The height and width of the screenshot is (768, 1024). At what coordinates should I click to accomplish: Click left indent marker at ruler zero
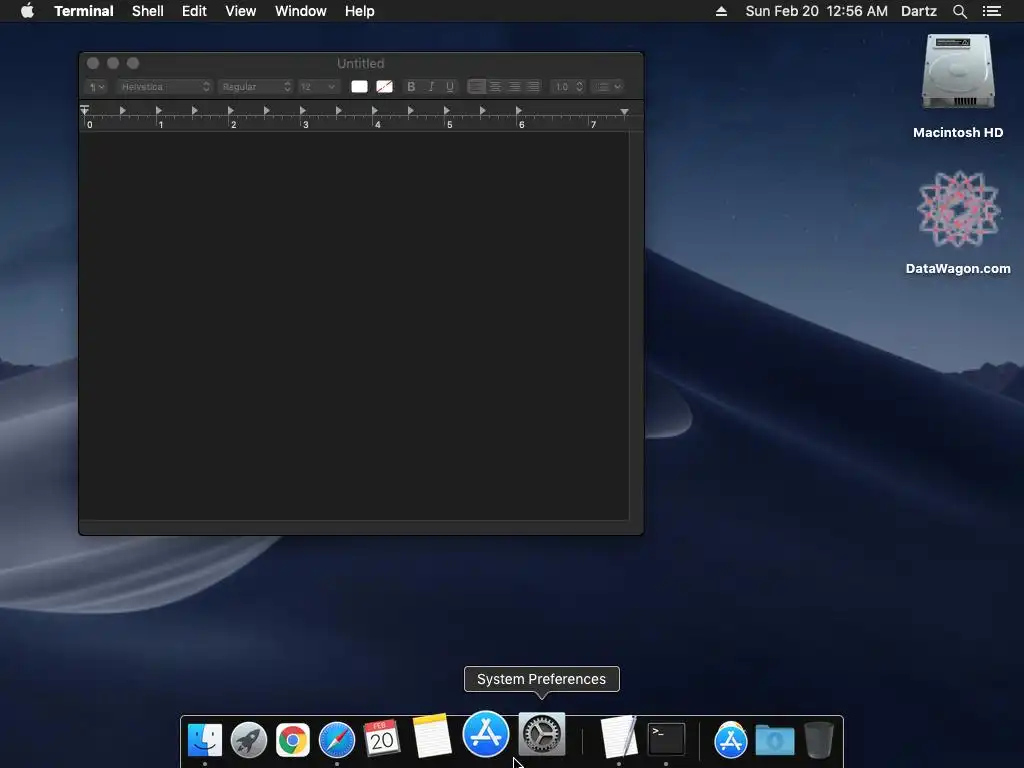coord(84,110)
